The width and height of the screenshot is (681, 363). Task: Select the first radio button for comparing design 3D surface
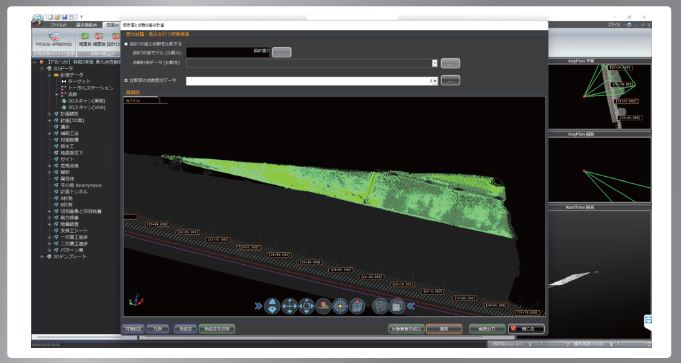tap(126, 44)
